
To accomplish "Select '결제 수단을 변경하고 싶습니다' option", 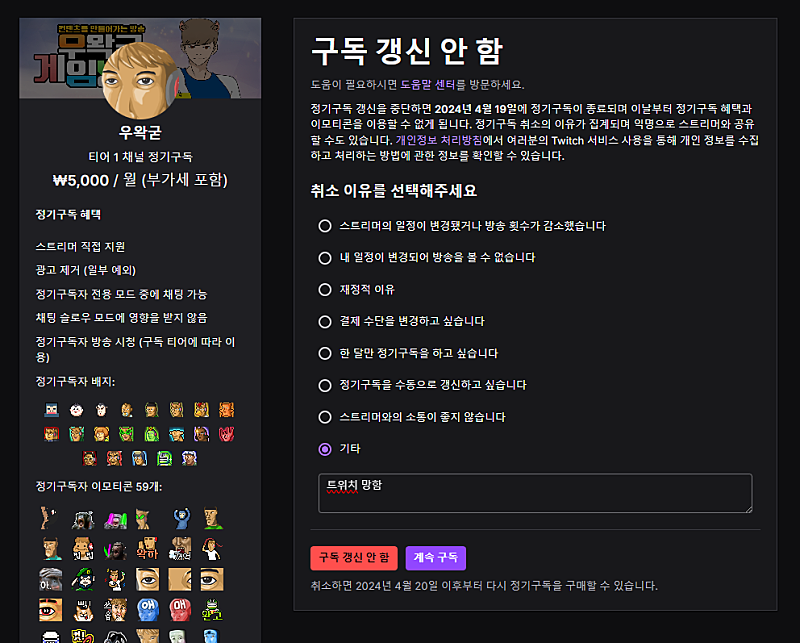I will point(325,322).
